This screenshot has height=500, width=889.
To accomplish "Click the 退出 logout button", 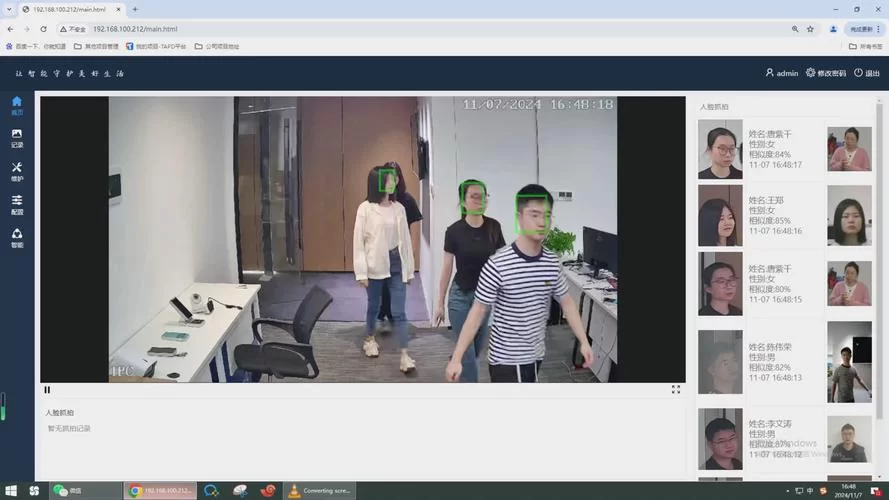I will coord(867,73).
